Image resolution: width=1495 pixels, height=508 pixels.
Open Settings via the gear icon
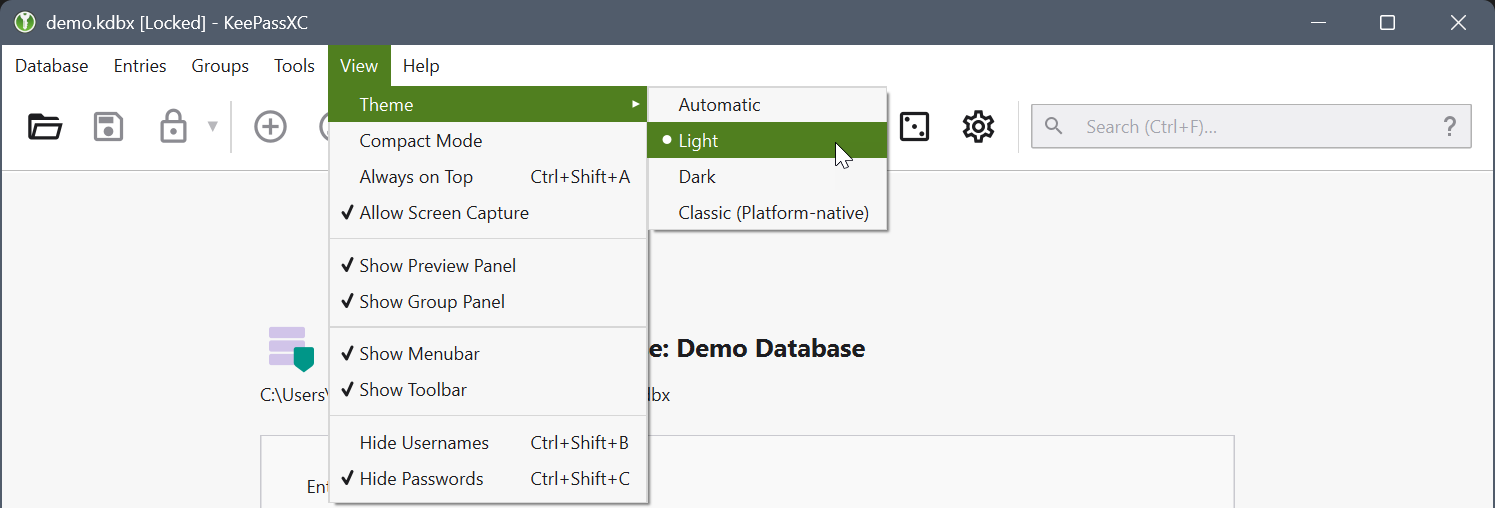[x=978, y=127]
